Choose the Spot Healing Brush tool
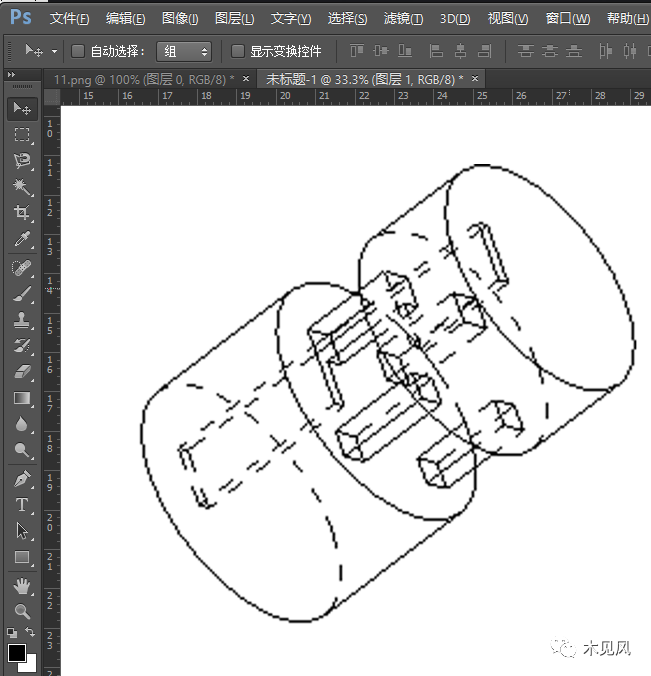 [22, 268]
